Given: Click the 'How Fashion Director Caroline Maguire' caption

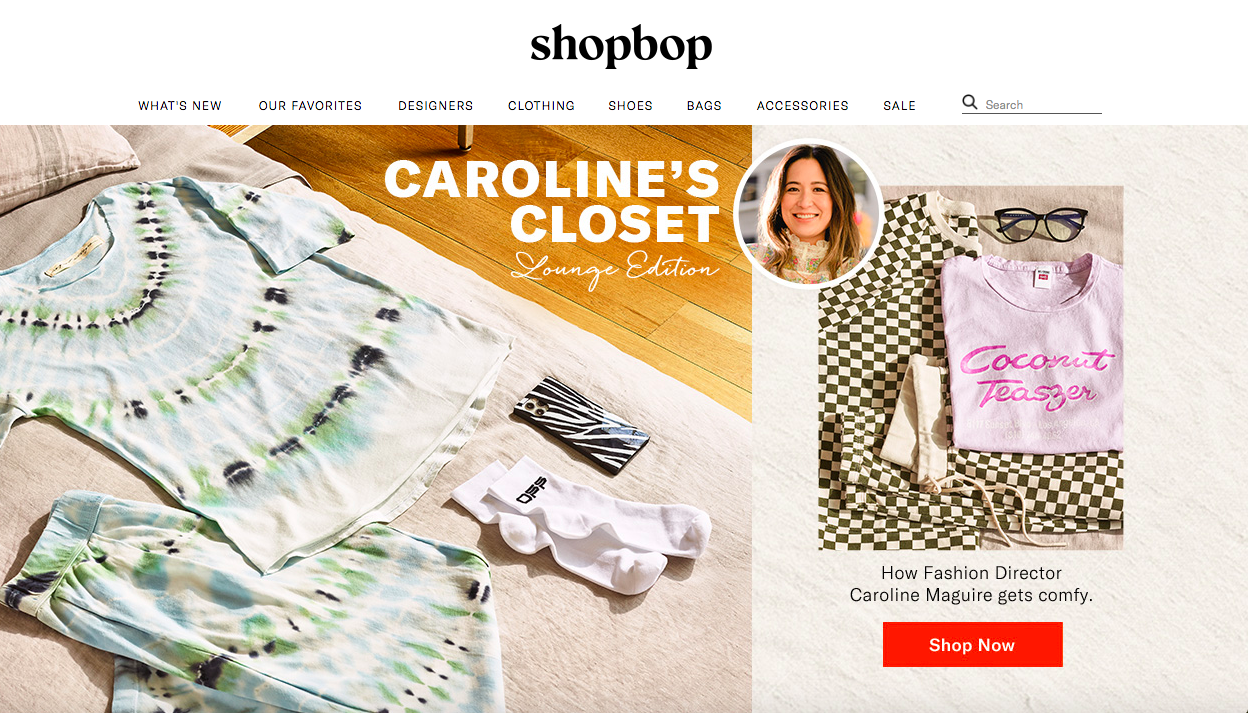Looking at the screenshot, I should pos(971,584).
